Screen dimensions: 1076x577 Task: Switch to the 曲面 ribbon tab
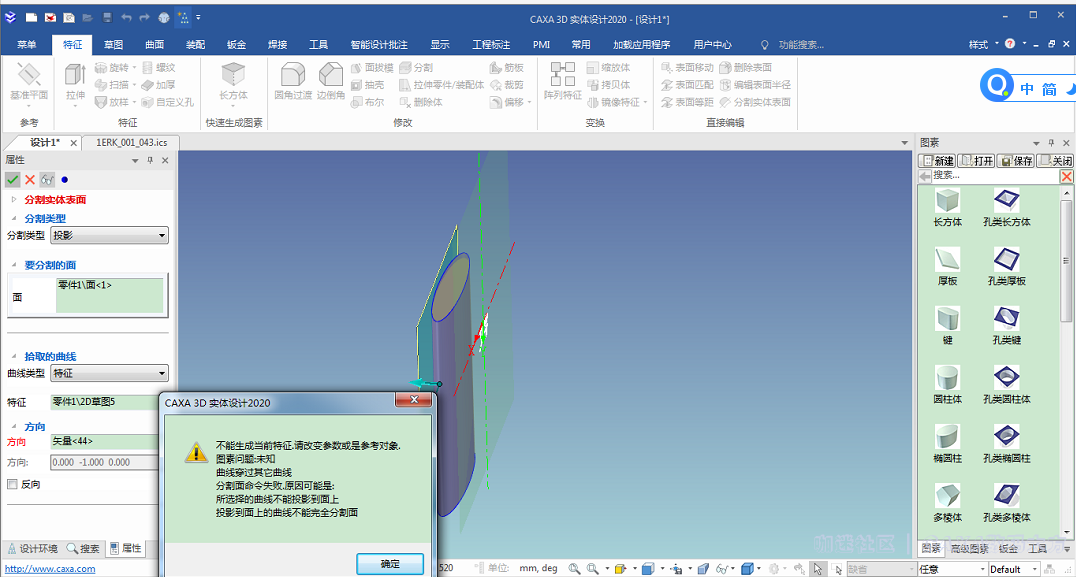(154, 45)
